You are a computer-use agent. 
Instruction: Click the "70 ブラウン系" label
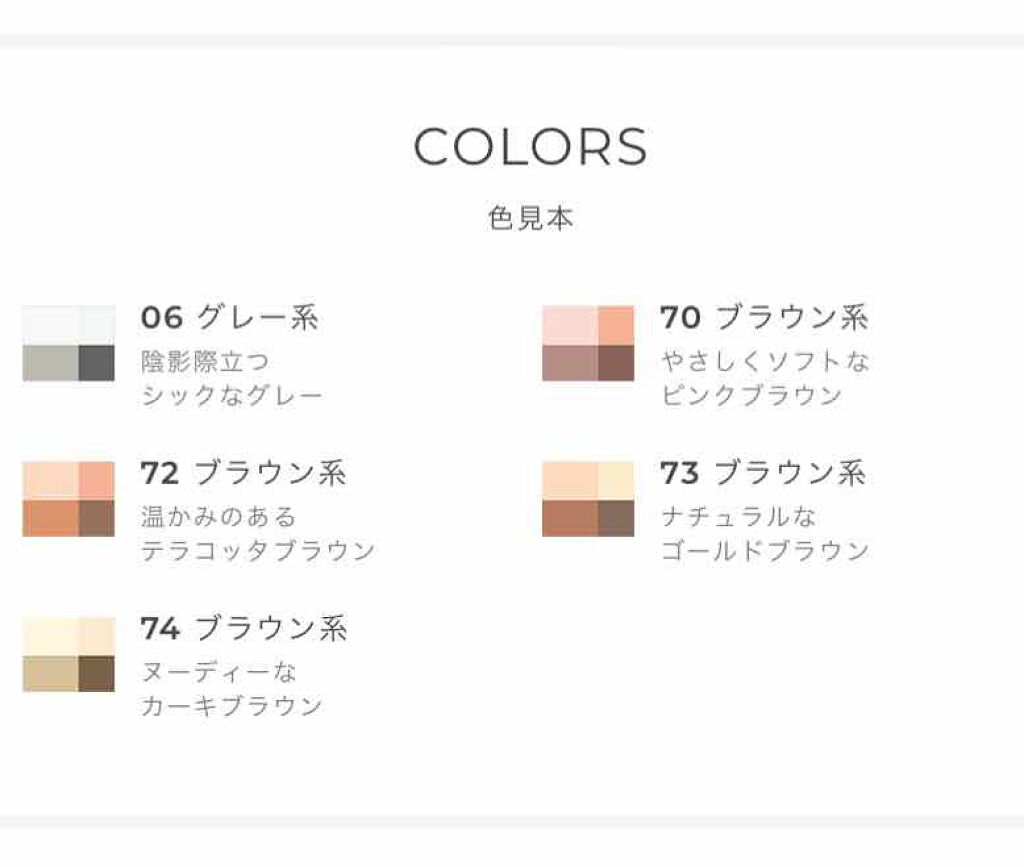click(764, 319)
